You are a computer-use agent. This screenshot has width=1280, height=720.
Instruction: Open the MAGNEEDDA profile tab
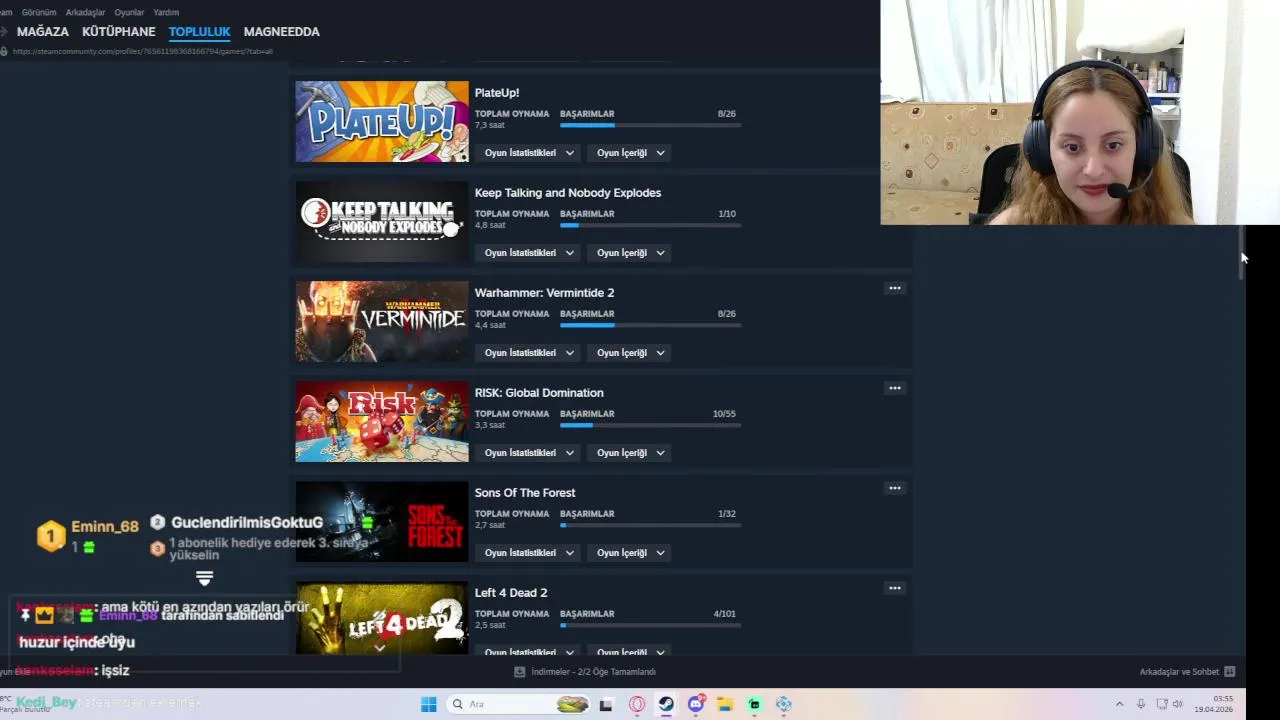[282, 32]
